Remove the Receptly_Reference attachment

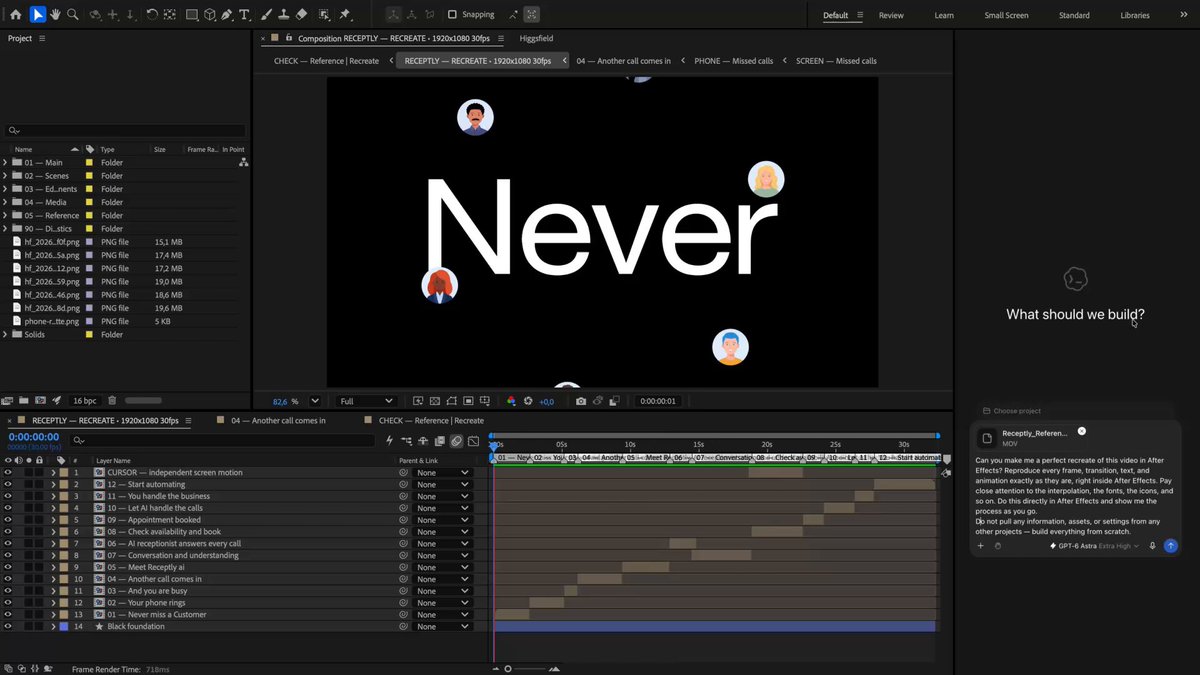pyautogui.click(x=1082, y=431)
